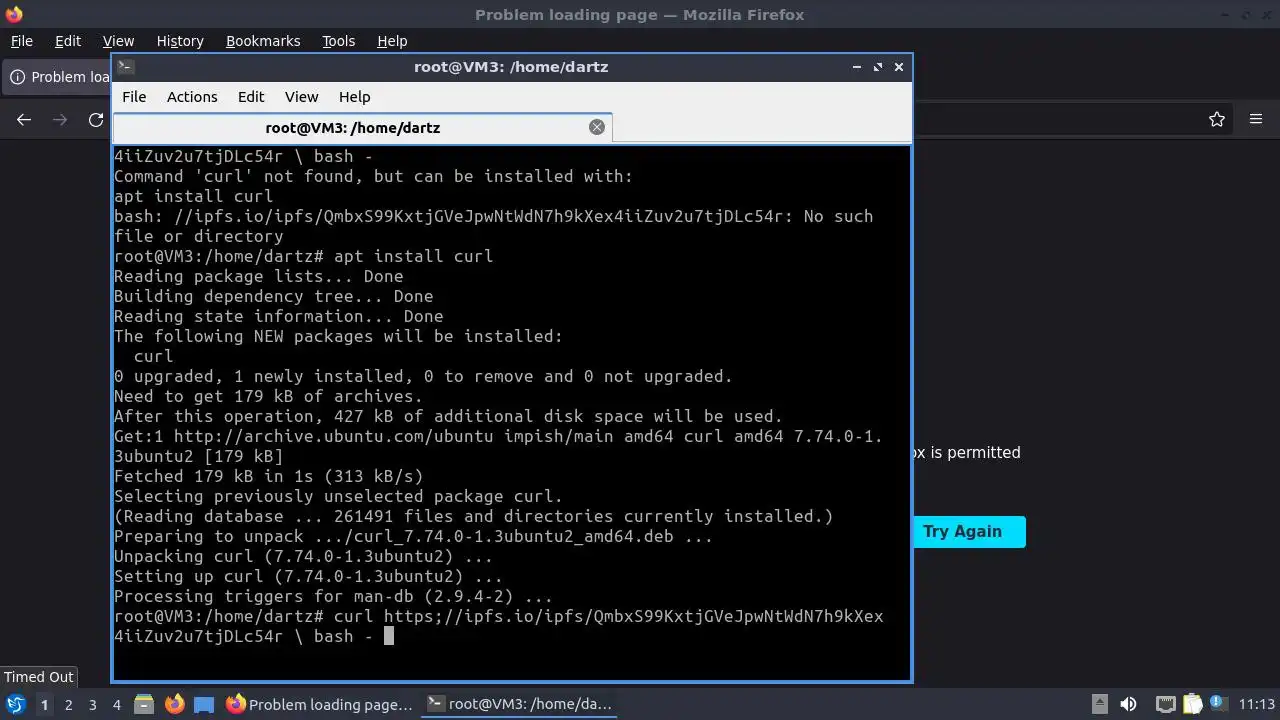Open the Lubuntu start menu icon
This screenshot has height=720, width=1280.
16,704
